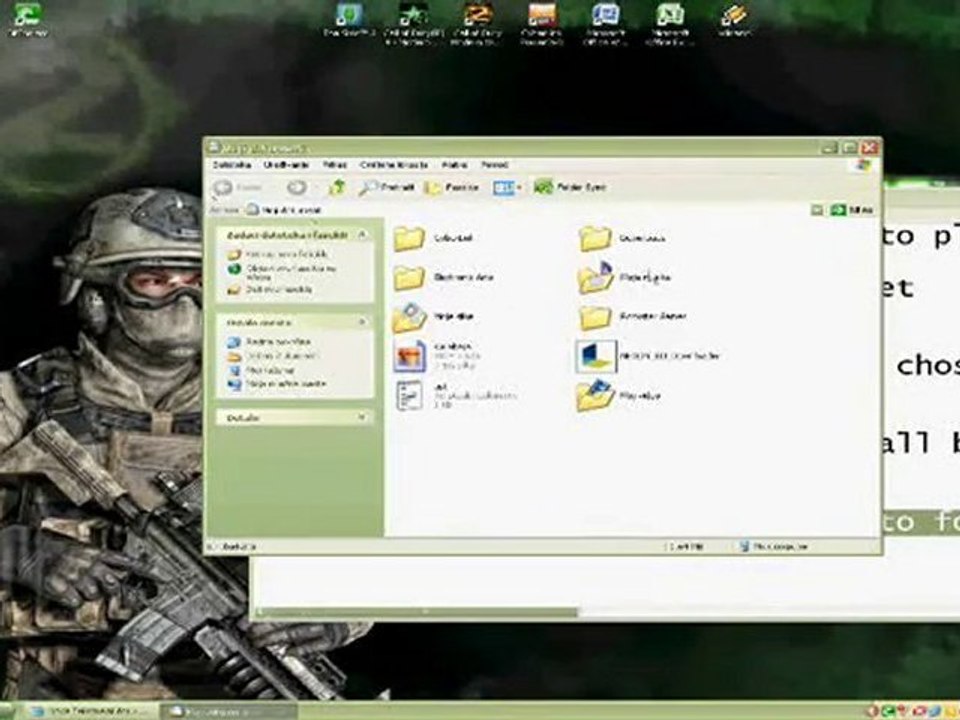This screenshot has width=960, height=720.
Task: Select the My Pictures folder with photo icon
Action: pos(433,317)
